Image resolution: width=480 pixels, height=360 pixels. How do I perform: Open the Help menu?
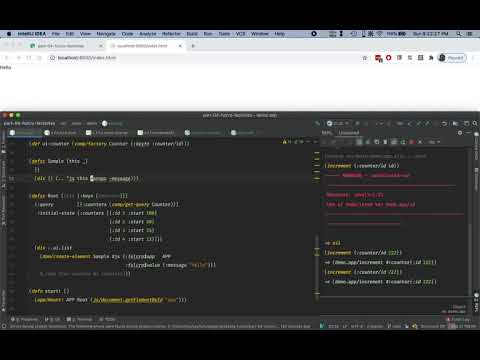(x=279, y=34)
